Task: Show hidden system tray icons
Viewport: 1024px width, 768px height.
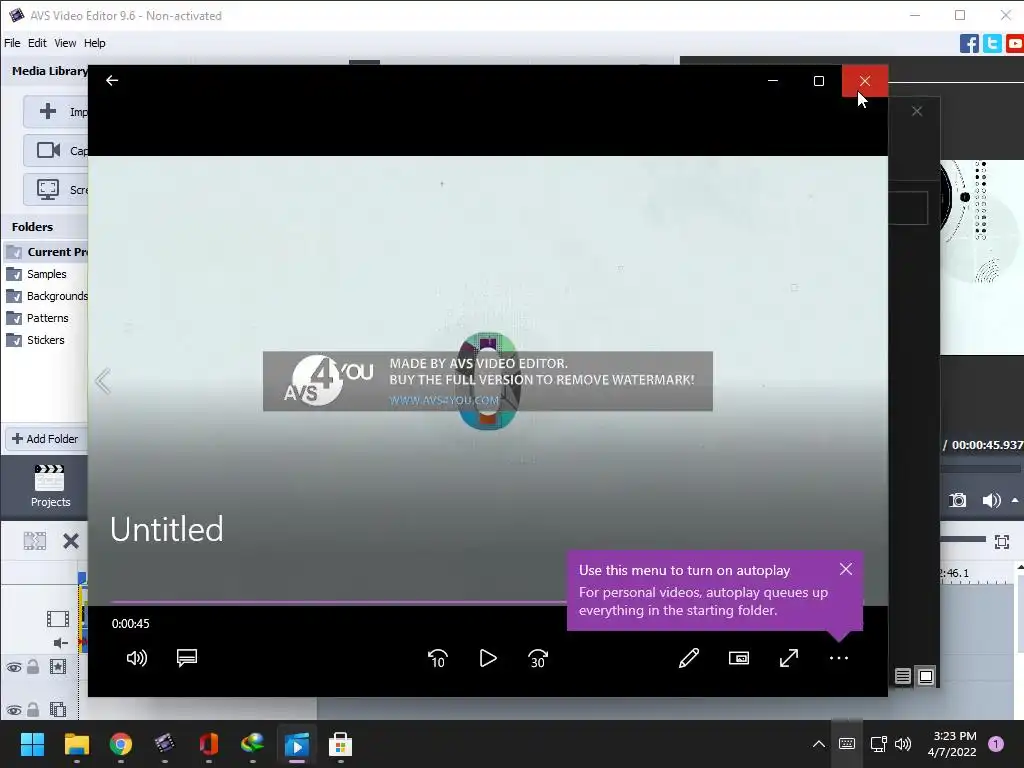Action: click(818, 744)
